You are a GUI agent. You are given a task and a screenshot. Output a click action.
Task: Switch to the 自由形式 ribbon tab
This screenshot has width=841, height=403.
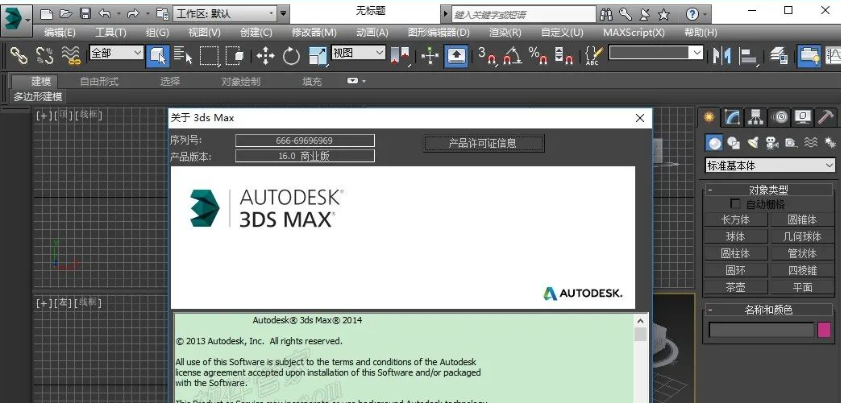(99, 82)
